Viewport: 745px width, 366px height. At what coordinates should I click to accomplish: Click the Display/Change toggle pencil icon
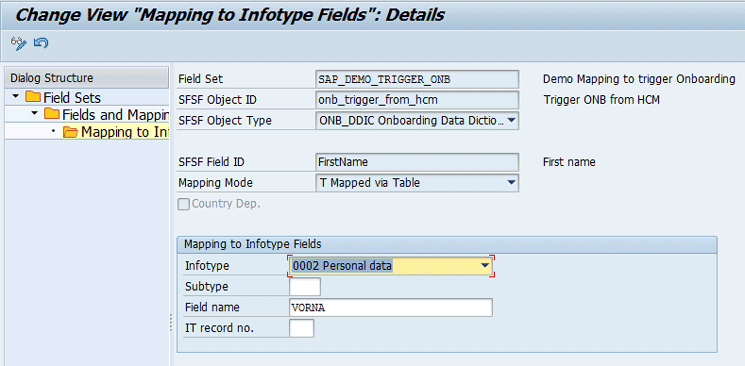click(19, 44)
